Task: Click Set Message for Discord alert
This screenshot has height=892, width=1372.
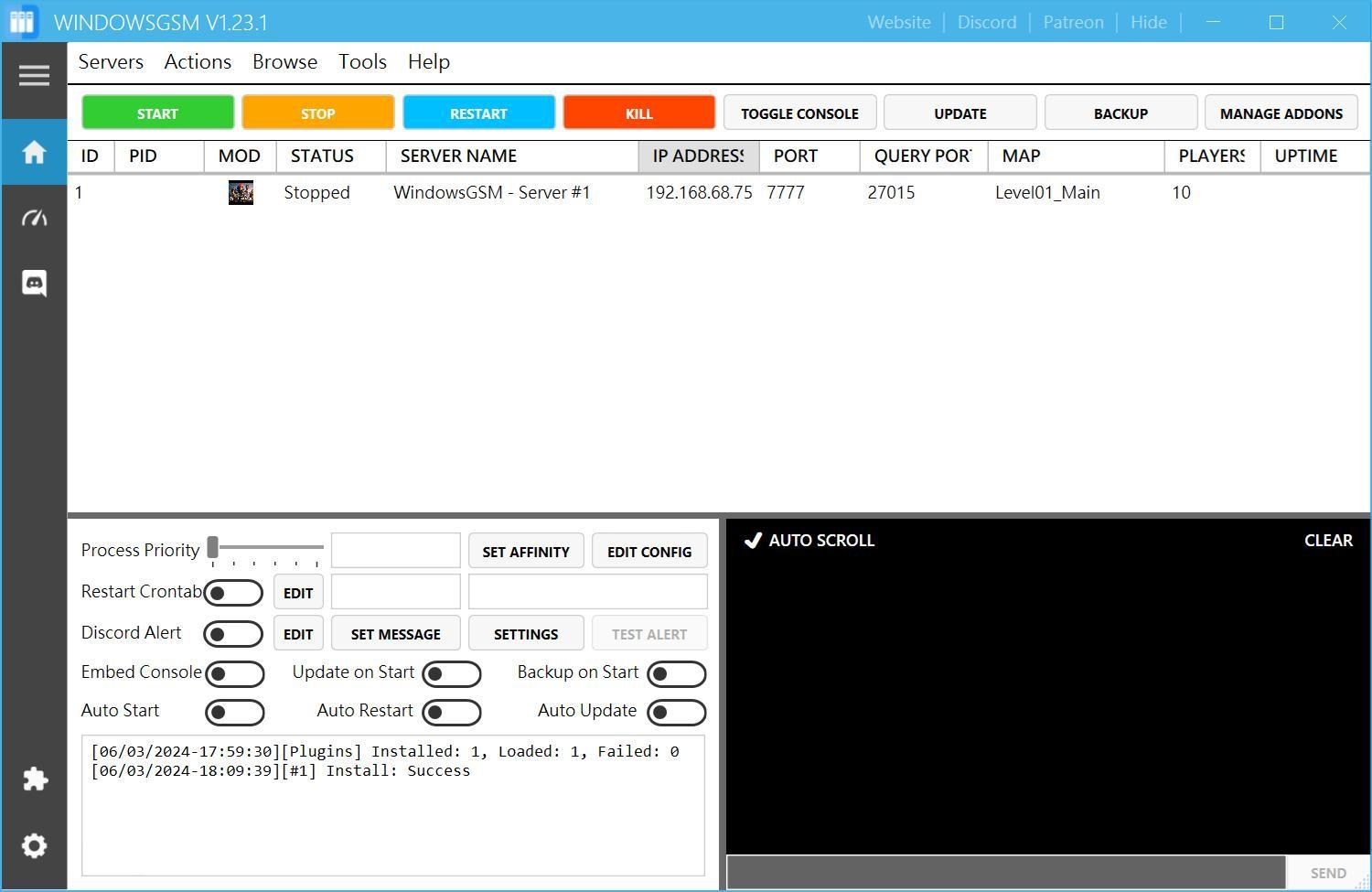Action: click(x=396, y=634)
